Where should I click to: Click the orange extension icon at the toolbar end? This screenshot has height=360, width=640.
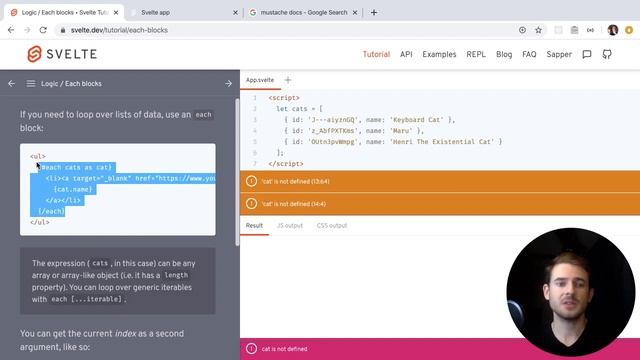[x=629, y=30]
